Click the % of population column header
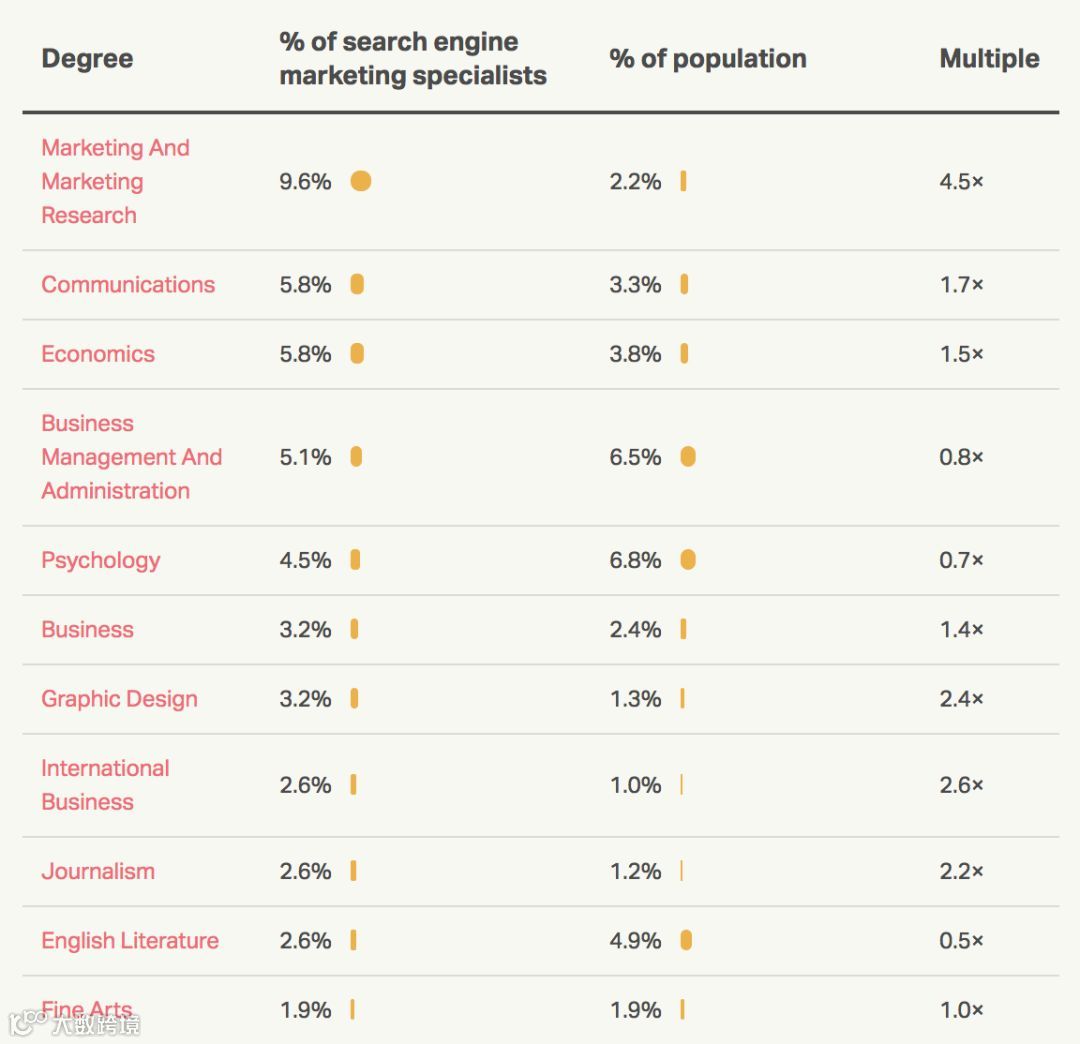This screenshot has width=1080, height=1044. [x=708, y=59]
